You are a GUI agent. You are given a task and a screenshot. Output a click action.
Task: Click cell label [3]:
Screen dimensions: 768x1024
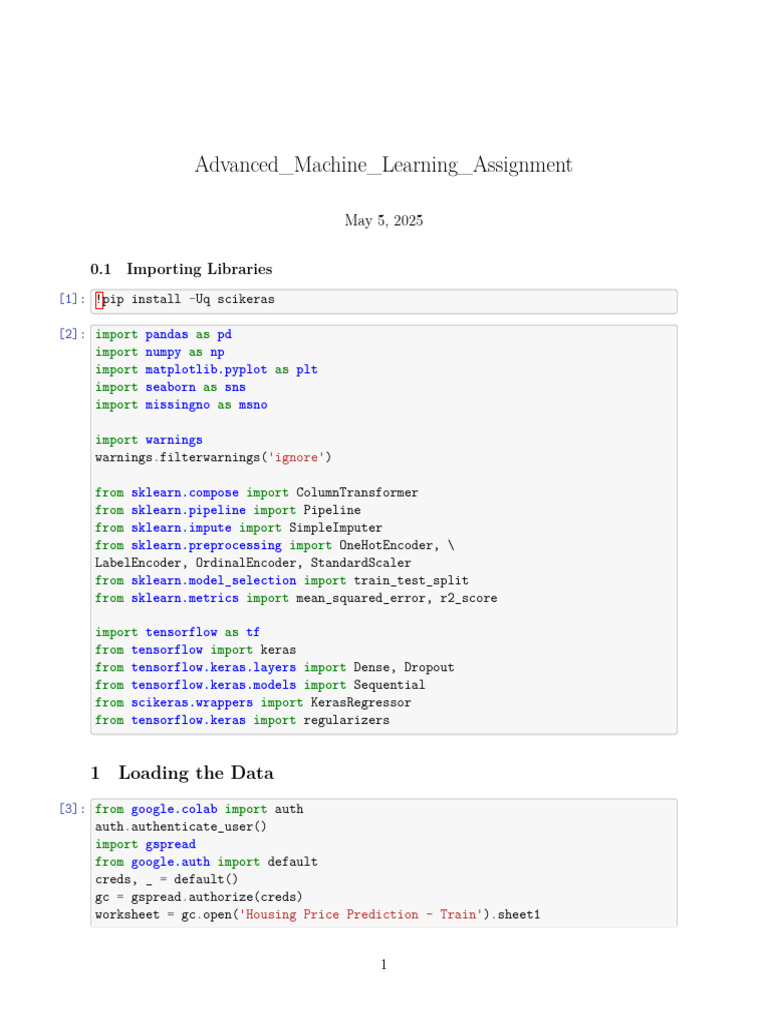(x=72, y=808)
